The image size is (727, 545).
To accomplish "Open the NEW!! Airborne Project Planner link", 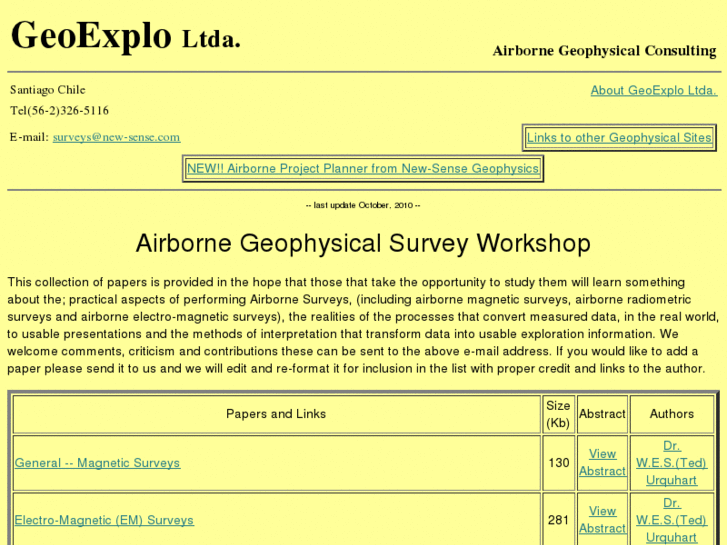I will 363,168.
